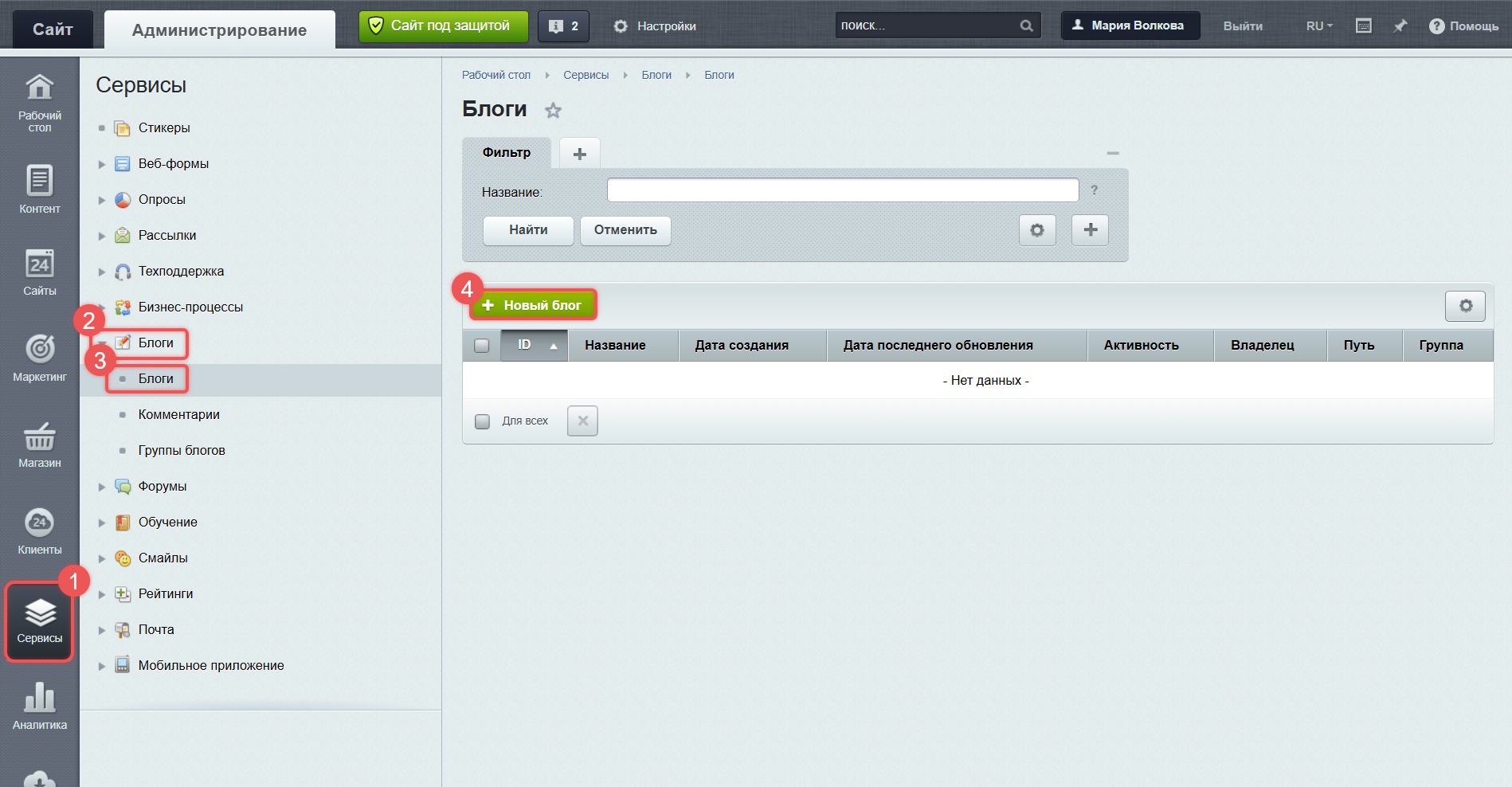1512x787 pixels.
Task: Open the Клиенты sidebar section
Action: pos(40,531)
